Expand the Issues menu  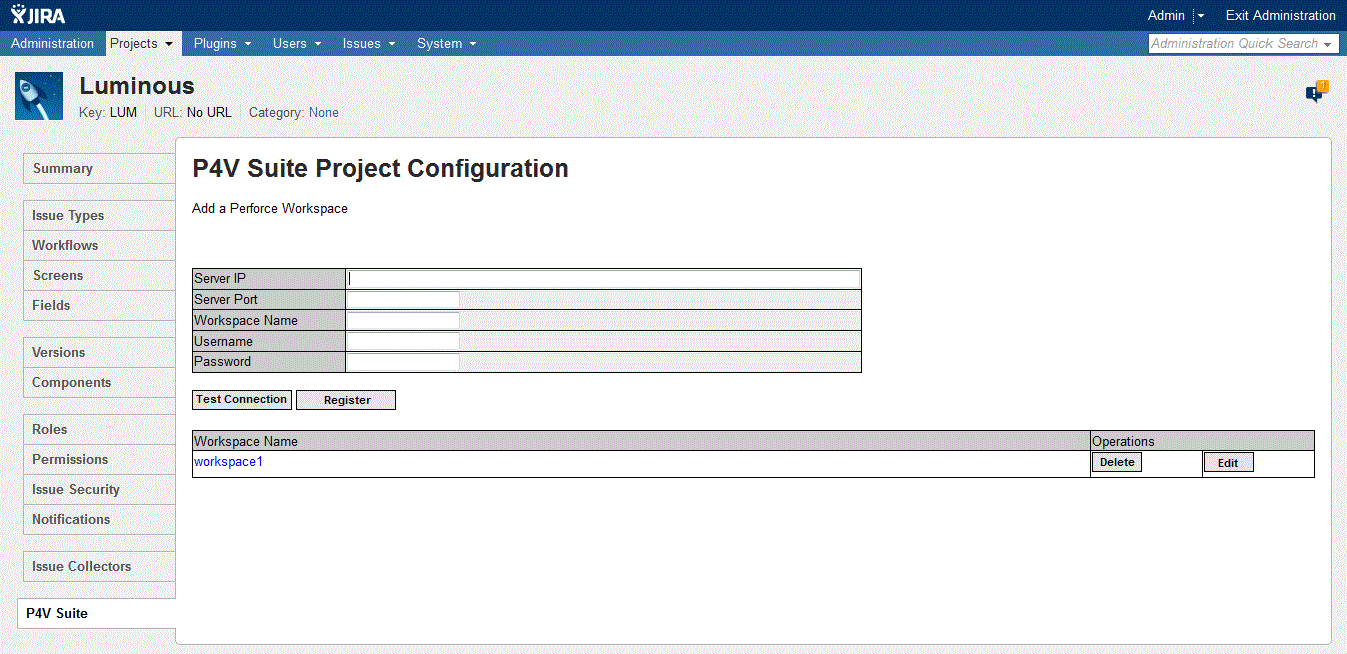pyautogui.click(x=369, y=43)
